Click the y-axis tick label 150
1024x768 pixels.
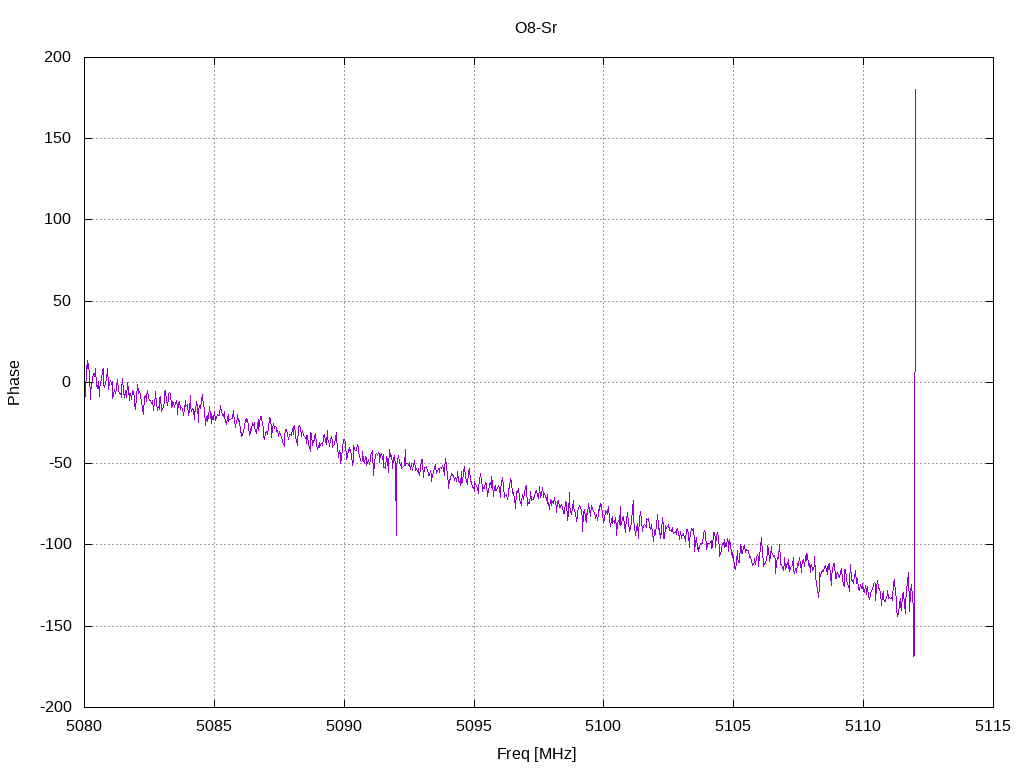click(x=57, y=138)
